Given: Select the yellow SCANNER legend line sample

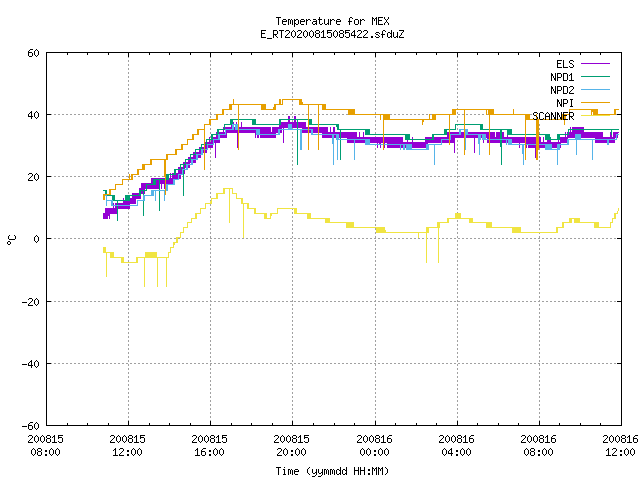Looking at the screenshot, I should pos(596,116).
